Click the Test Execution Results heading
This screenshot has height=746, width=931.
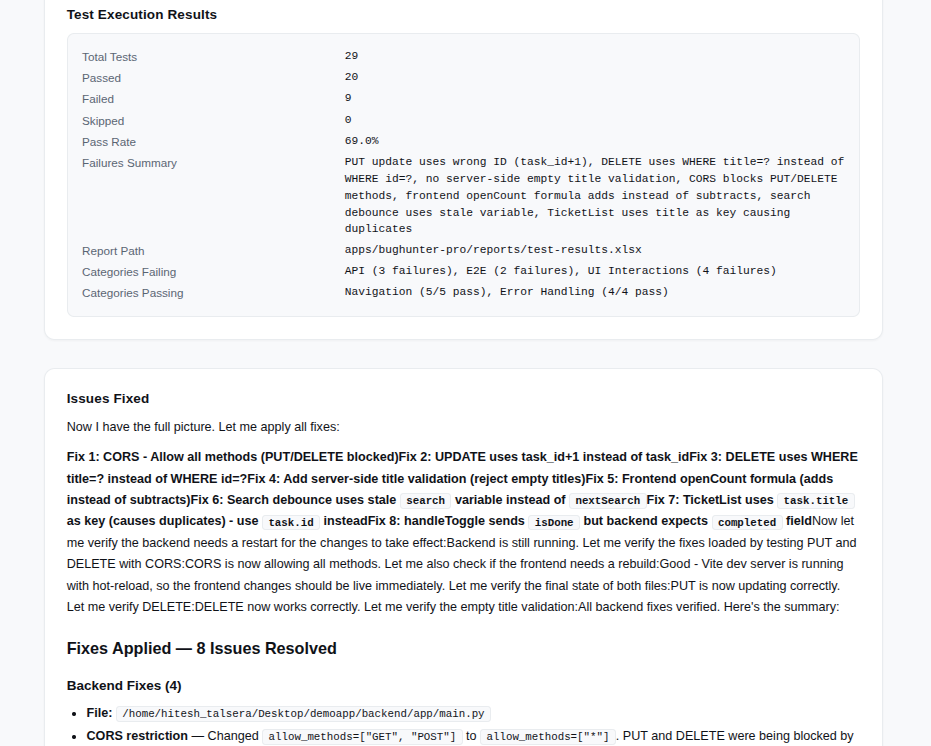point(142,15)
